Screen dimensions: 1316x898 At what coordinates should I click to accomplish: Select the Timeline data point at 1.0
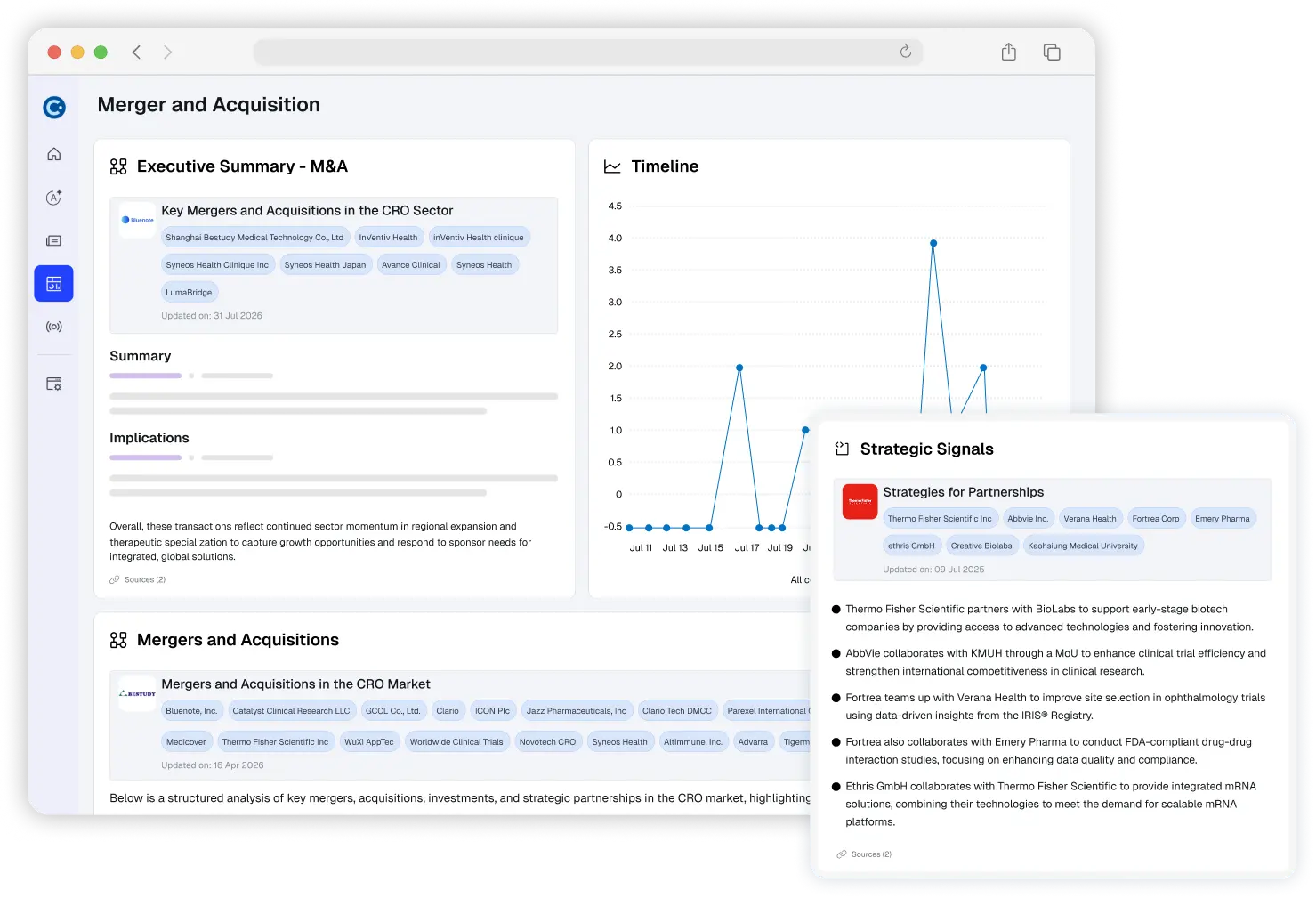point(805,430)
